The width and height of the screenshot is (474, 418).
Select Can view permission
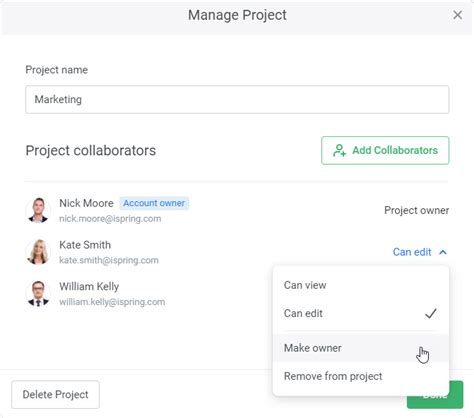(x=361, y=285)
